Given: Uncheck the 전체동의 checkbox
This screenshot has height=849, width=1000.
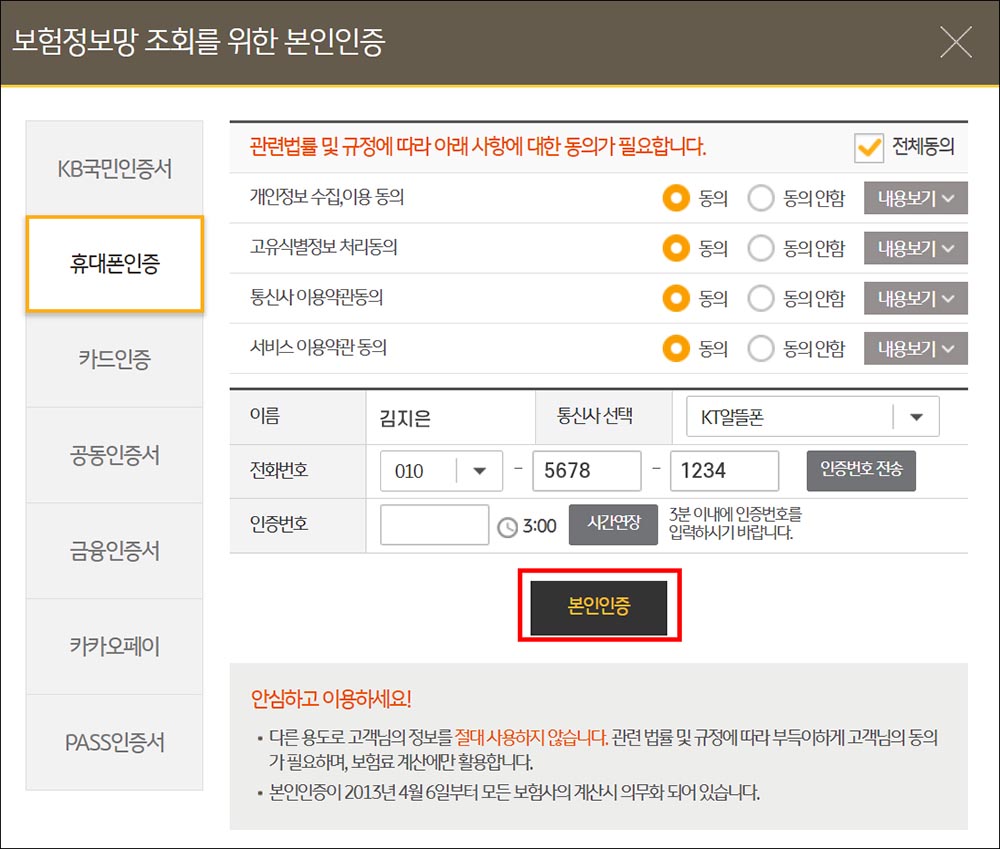Looking at the screenshot, I should (870, 148).
